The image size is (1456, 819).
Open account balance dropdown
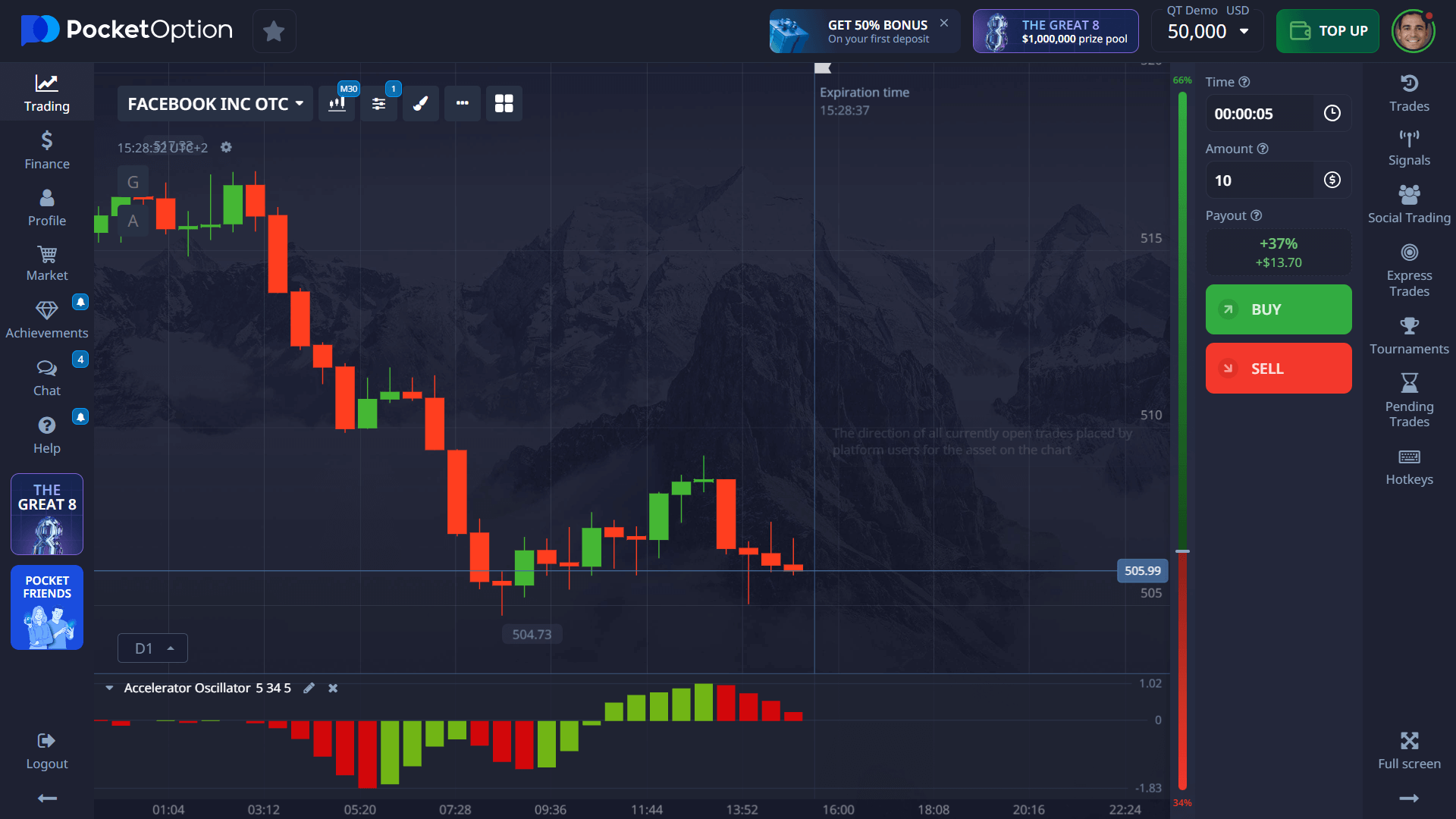coord(1207,31)
